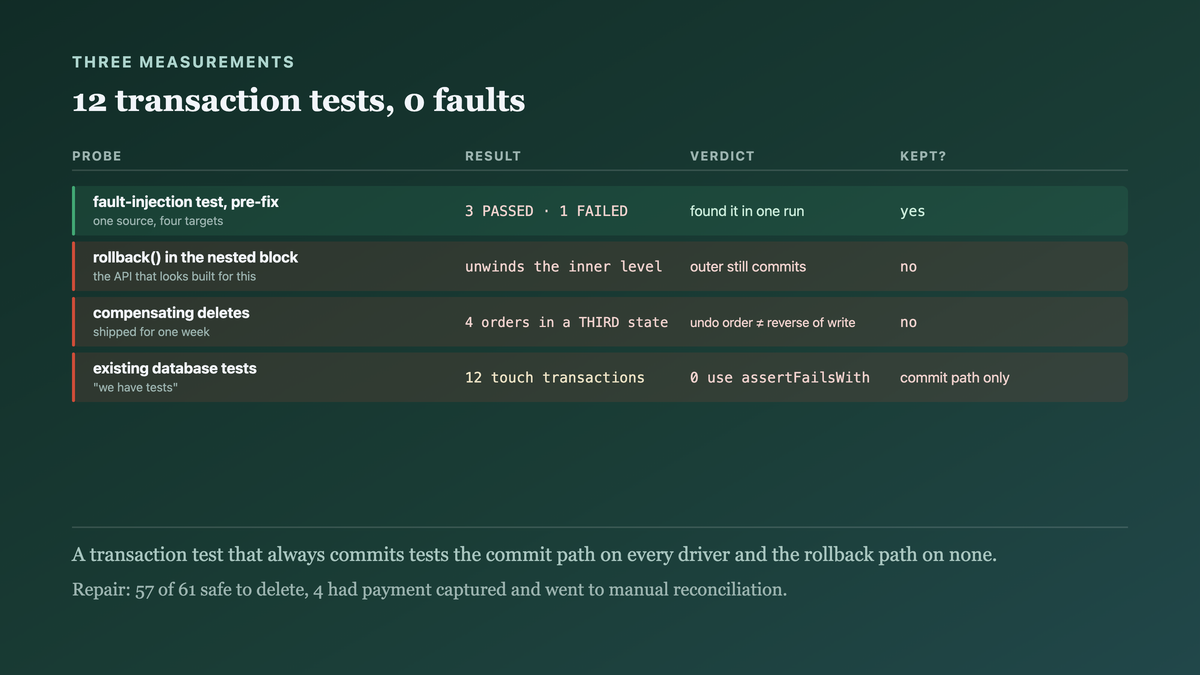Click the quoted subtitle "we have tests"
This screenshot has height=675, width=1200.
pyautogui.click(x=135, y=387)
